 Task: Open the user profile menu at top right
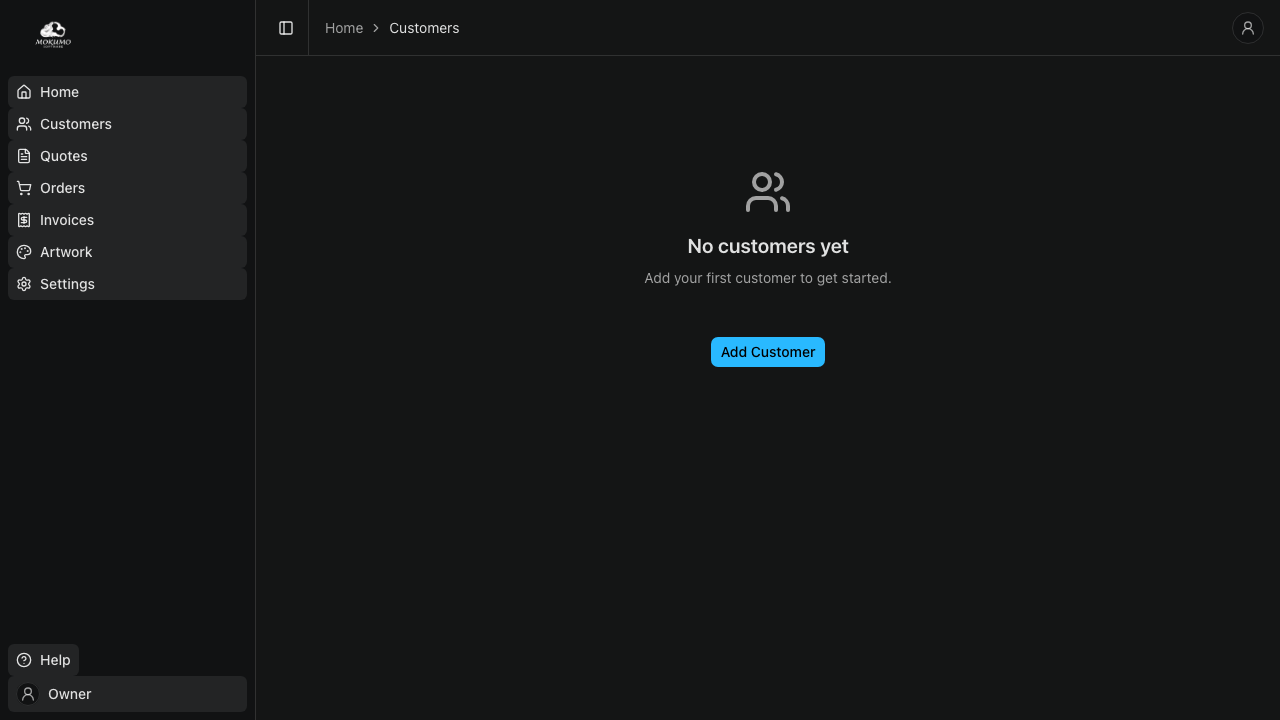click(x=1247, y=28)
